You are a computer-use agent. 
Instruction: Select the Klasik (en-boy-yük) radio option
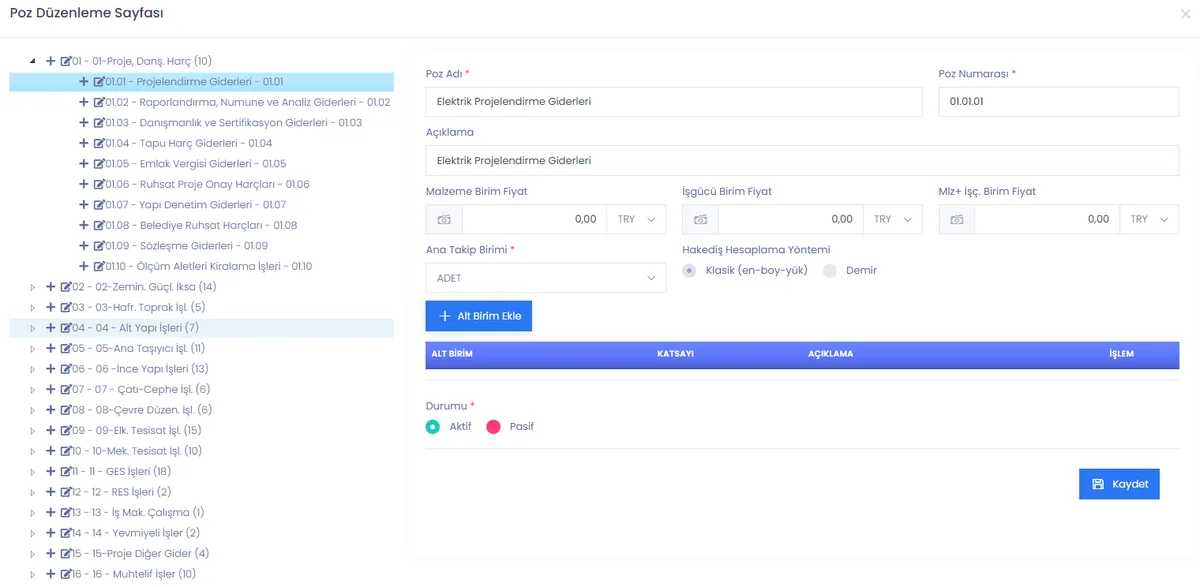tap(689, 270)
